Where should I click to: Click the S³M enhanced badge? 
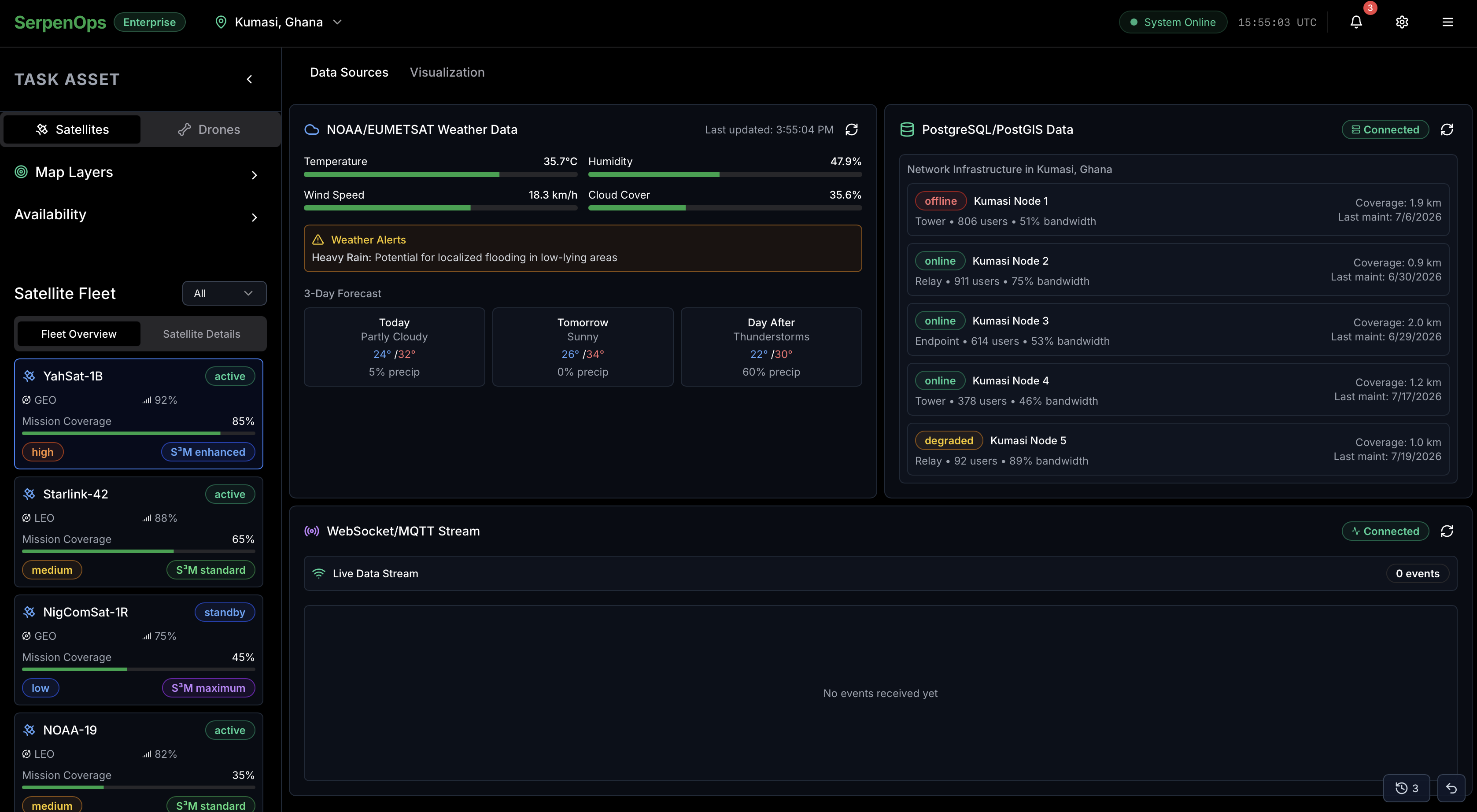pyautogui.click(x=208, y=452)
